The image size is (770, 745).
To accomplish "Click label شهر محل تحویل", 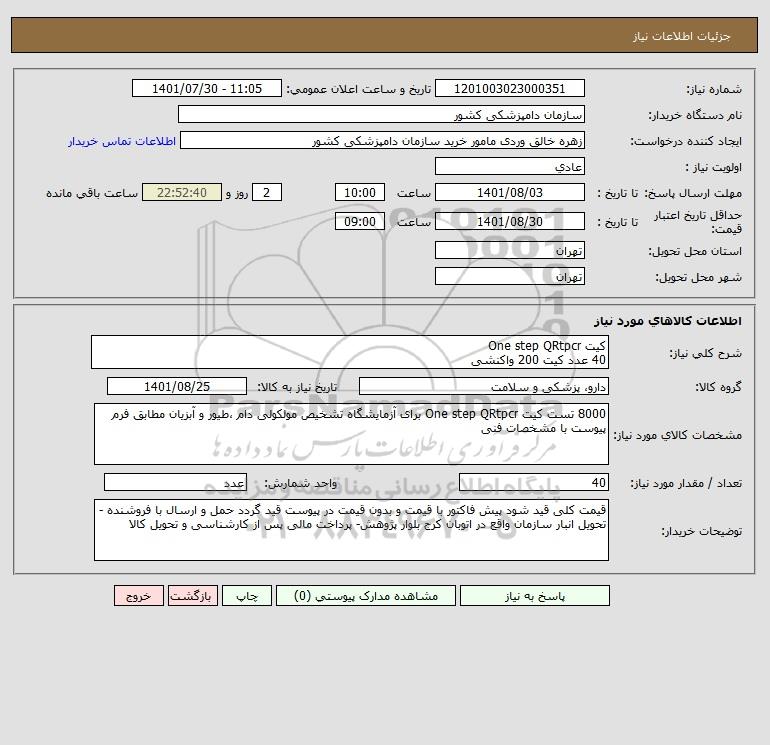I will click(698, 277).
